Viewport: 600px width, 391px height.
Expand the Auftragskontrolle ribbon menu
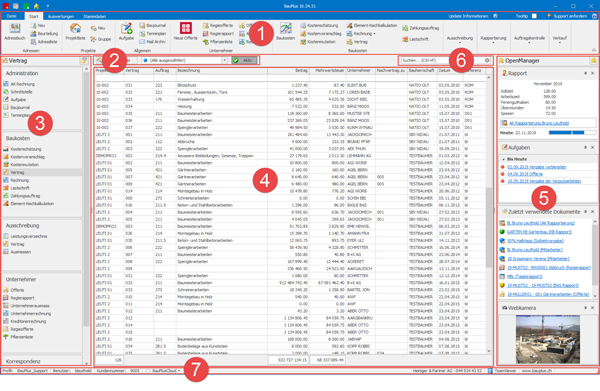(x=529, y=39)
